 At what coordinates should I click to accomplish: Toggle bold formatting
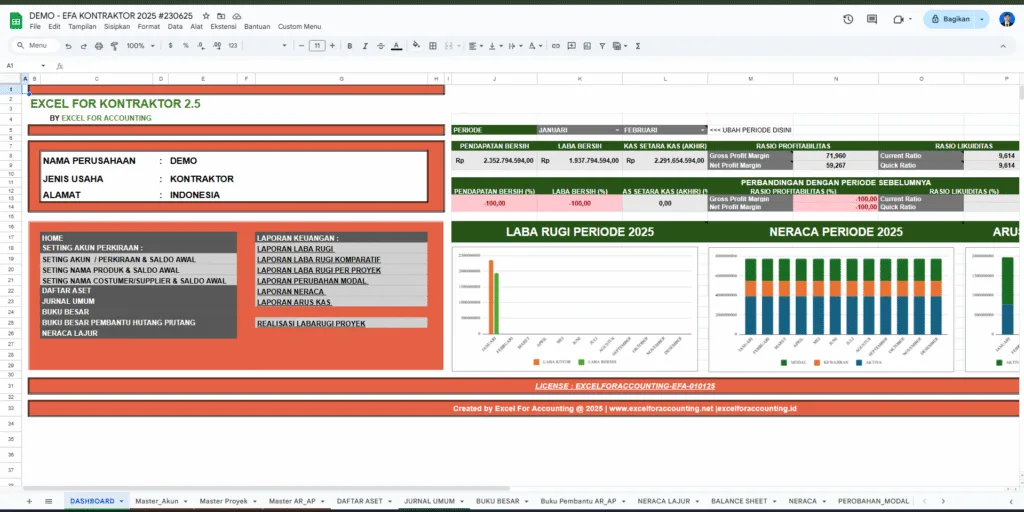click(x=348, y=46)
